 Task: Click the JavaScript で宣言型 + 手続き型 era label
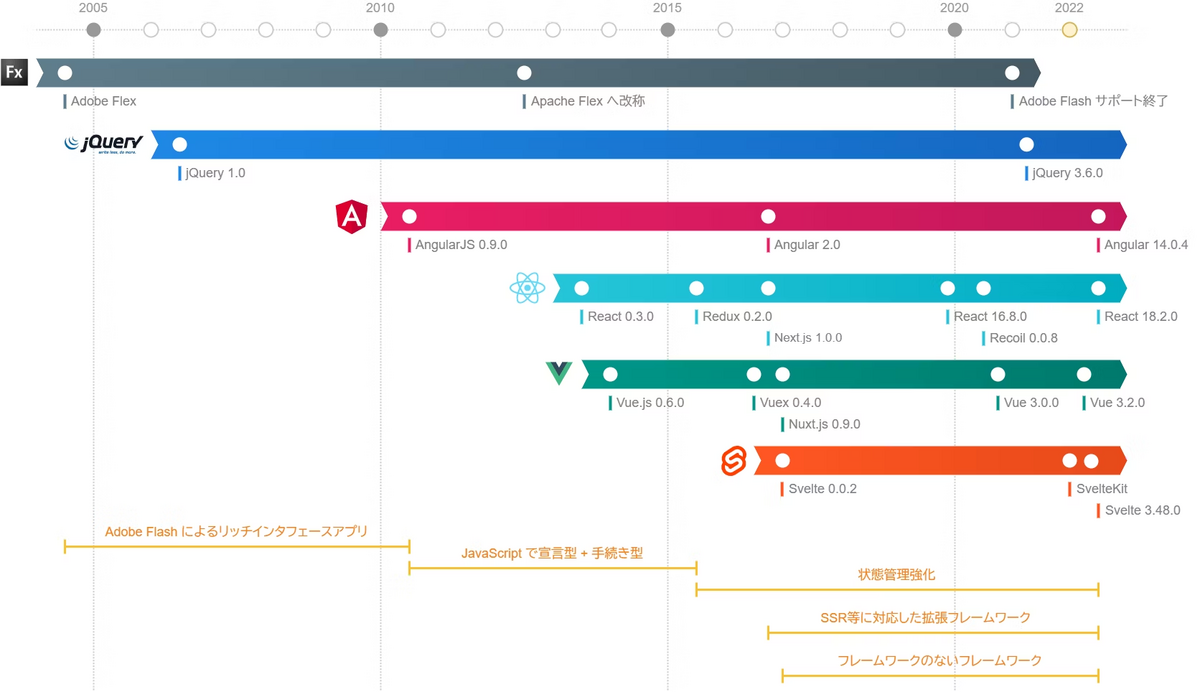click(x=552, y=553)
